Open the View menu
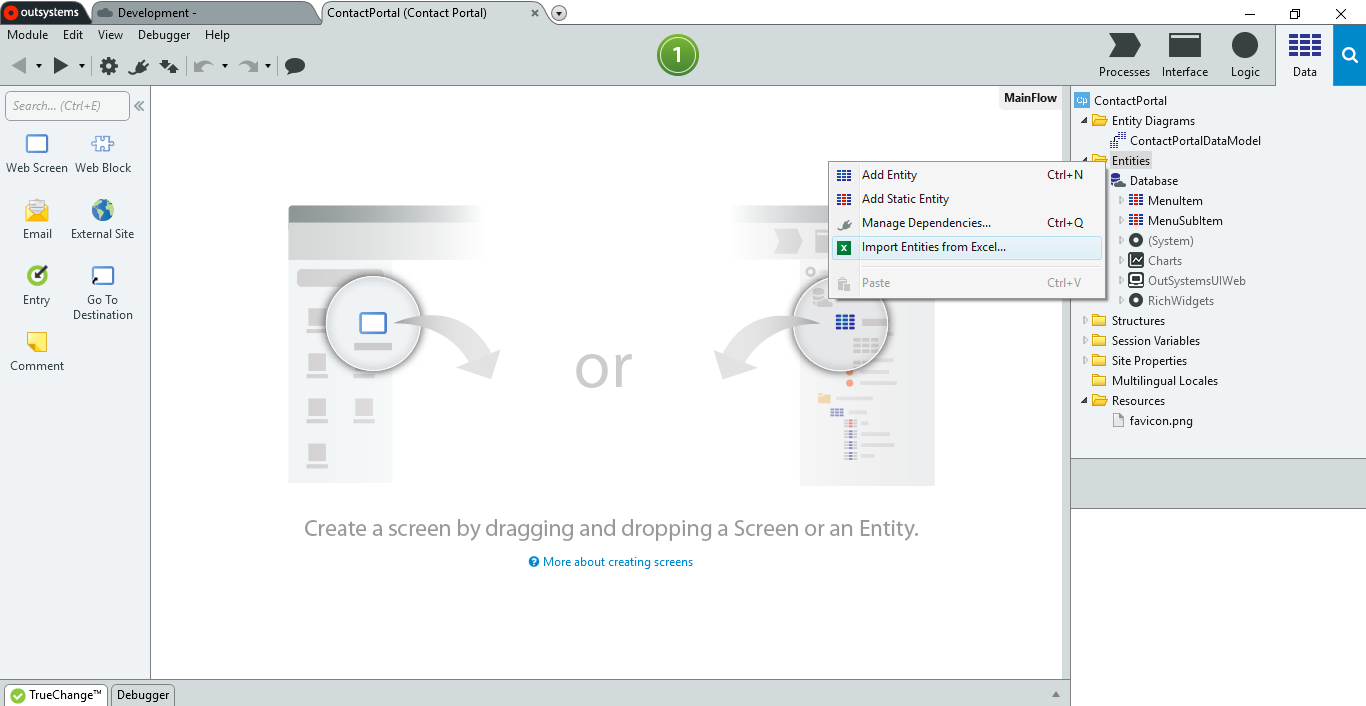The width and height of the screenshot is (1366, 706). tap(110, 35)
